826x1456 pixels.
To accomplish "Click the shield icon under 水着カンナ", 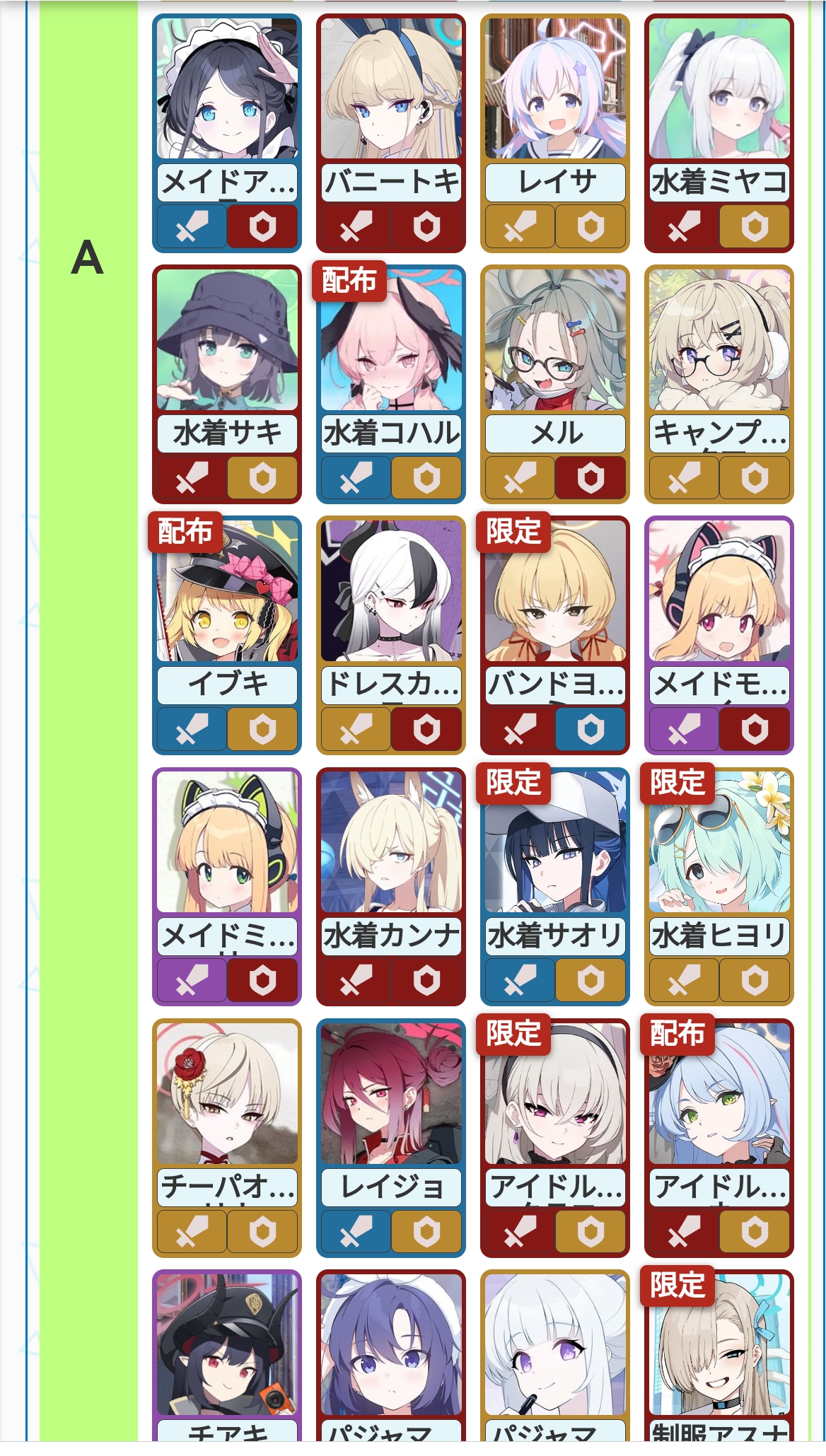I will [426, 980].
